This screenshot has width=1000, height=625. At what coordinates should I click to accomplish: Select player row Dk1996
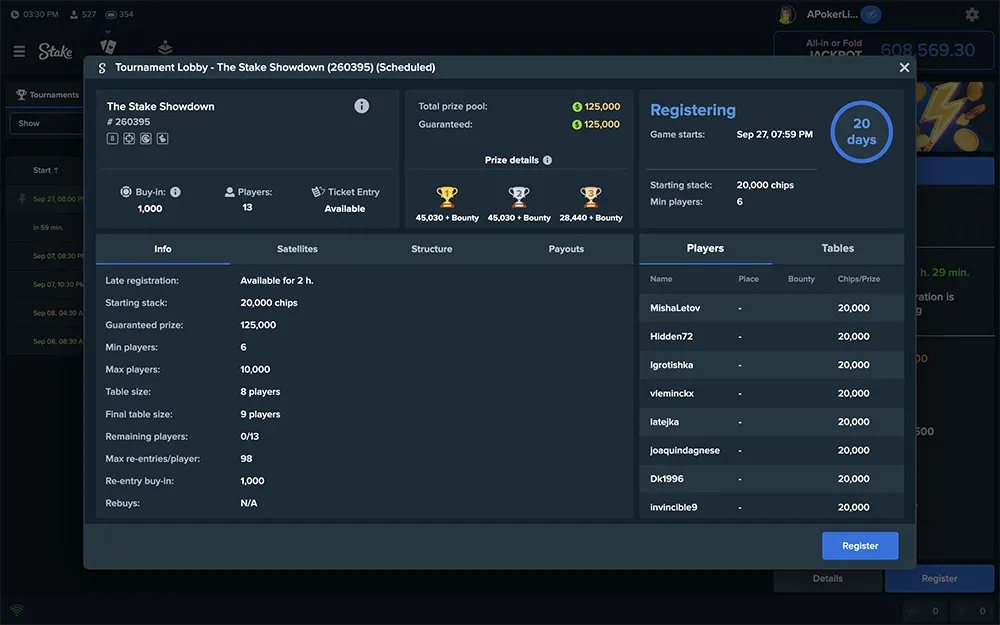772,478
